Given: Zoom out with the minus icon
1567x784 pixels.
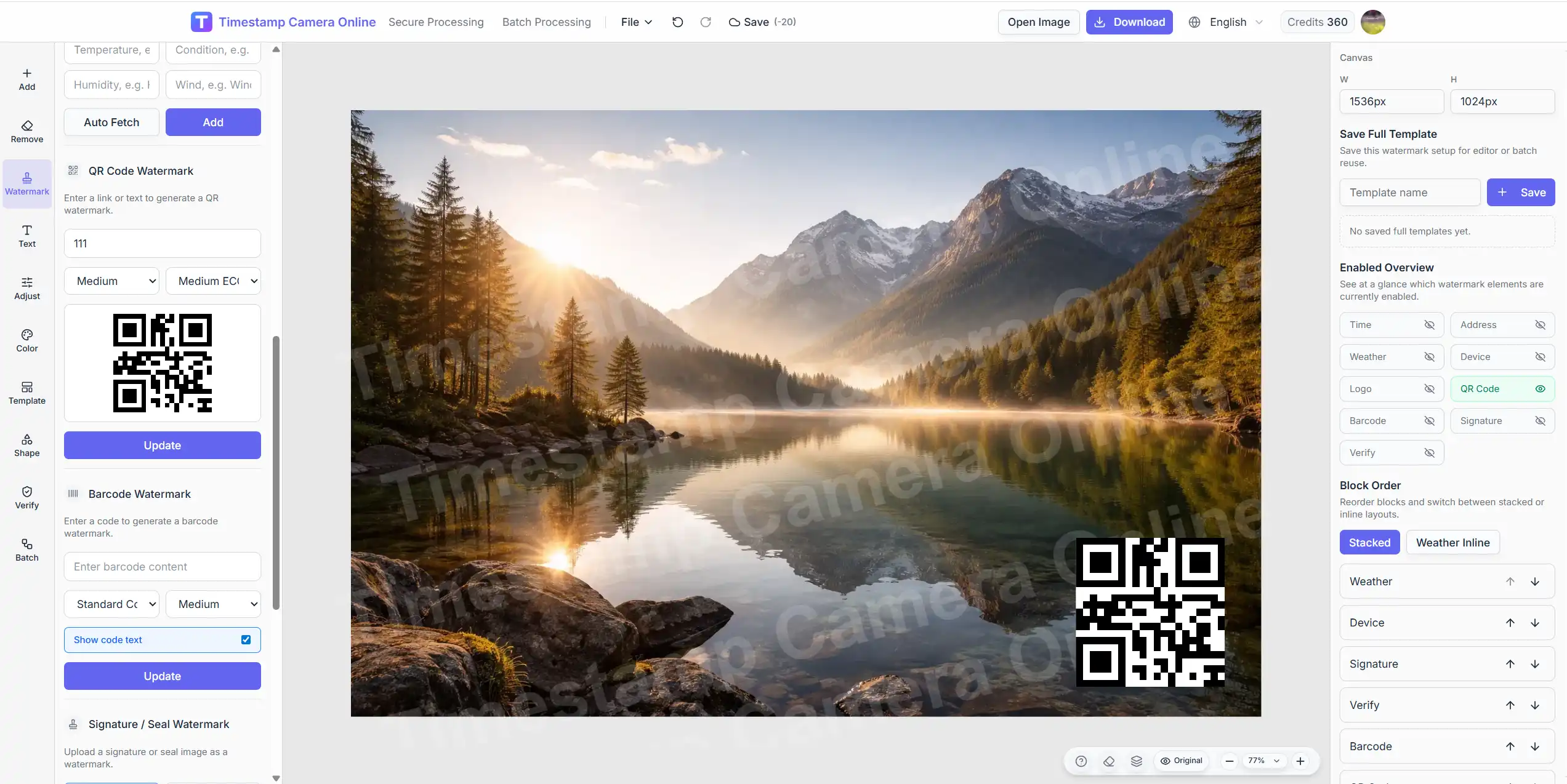Looking at the screenshot, I should tap(1230, 761).
